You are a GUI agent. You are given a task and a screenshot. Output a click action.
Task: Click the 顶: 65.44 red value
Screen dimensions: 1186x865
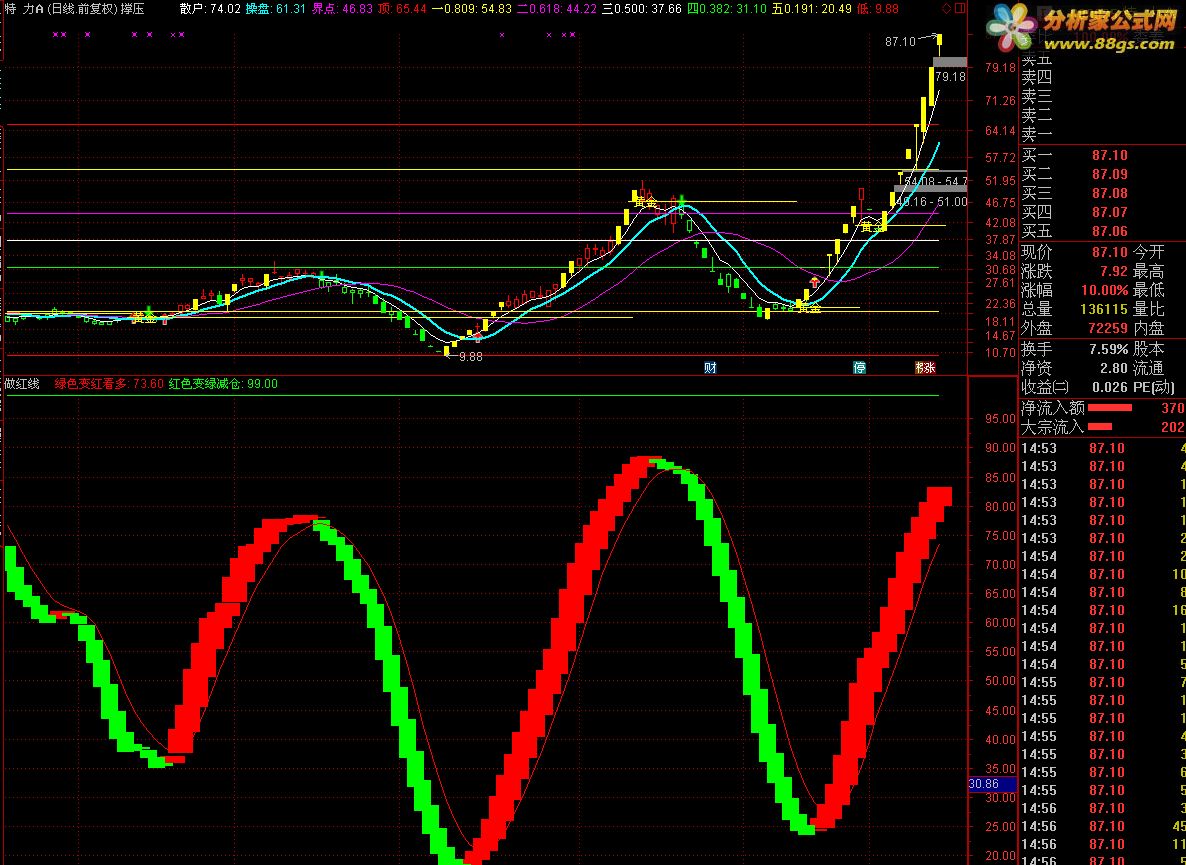pyautogui.click(x=402, y=9)
